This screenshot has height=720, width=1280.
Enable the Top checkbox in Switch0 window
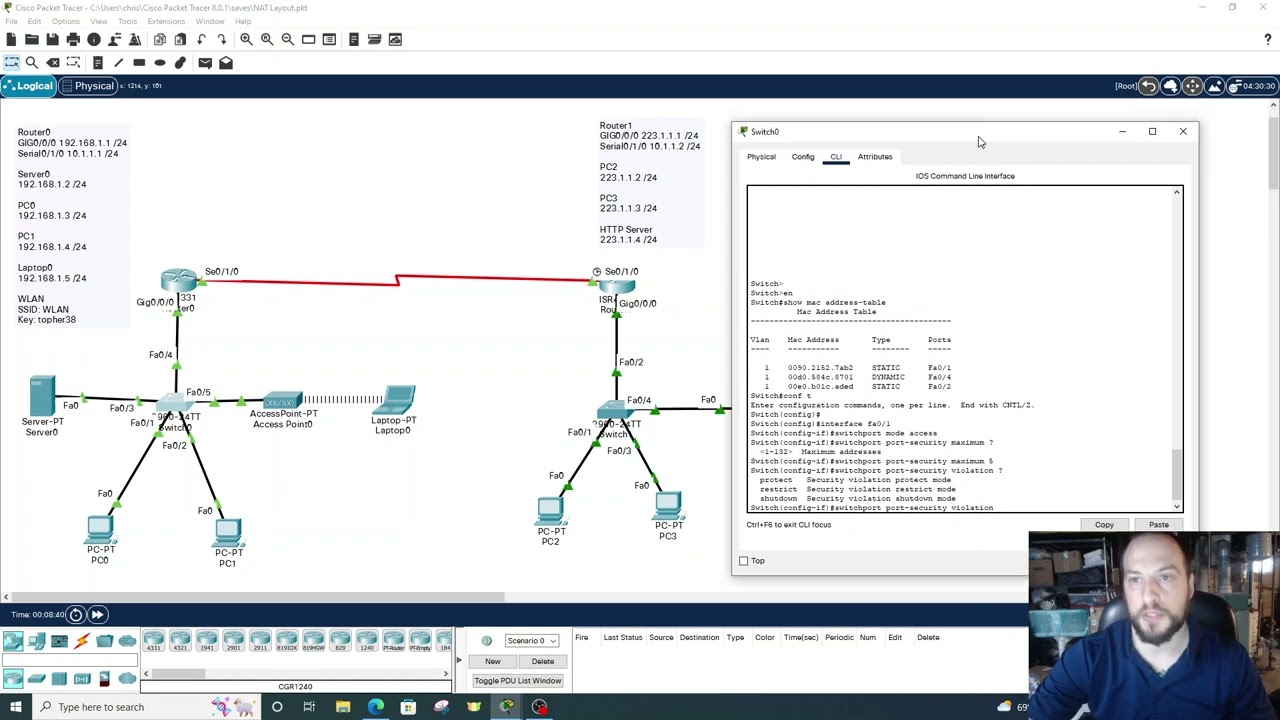[743, 561]
